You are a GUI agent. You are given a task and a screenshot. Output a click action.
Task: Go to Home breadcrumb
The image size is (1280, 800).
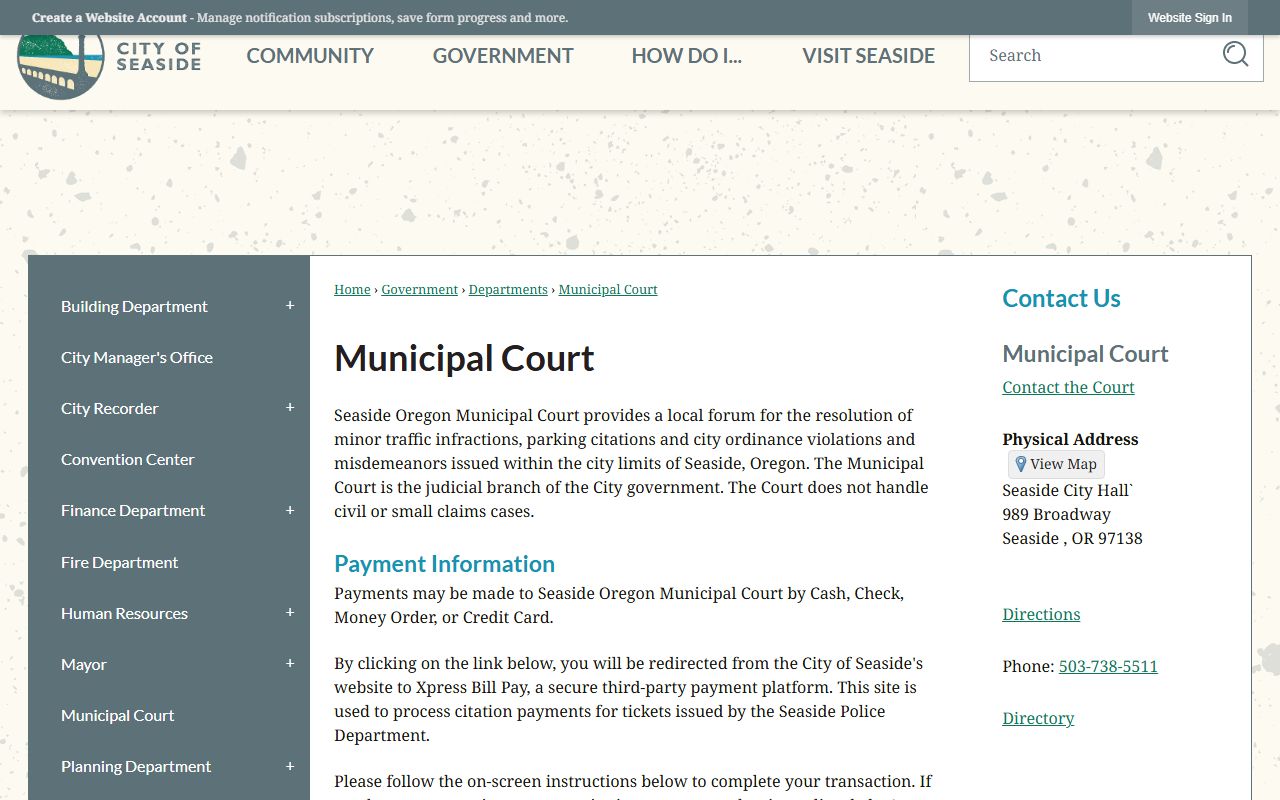[x=352, y=289]
